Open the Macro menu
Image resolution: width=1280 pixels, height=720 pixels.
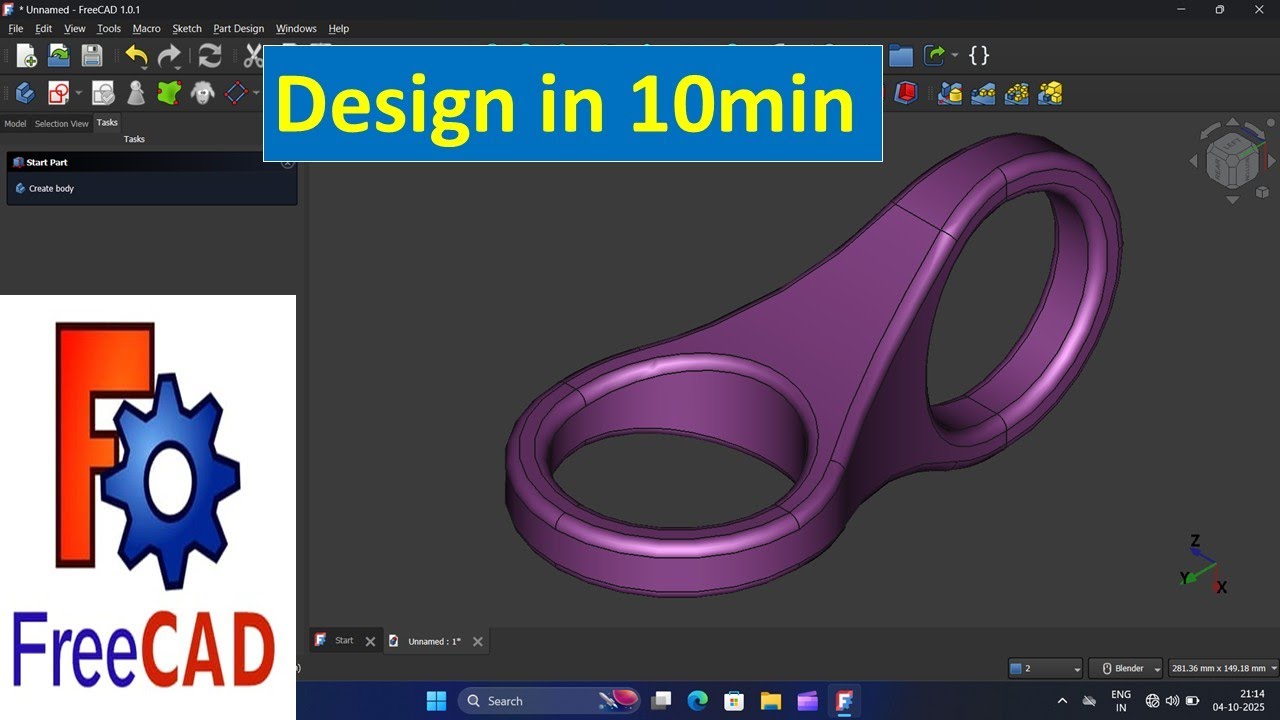[146, 29]
